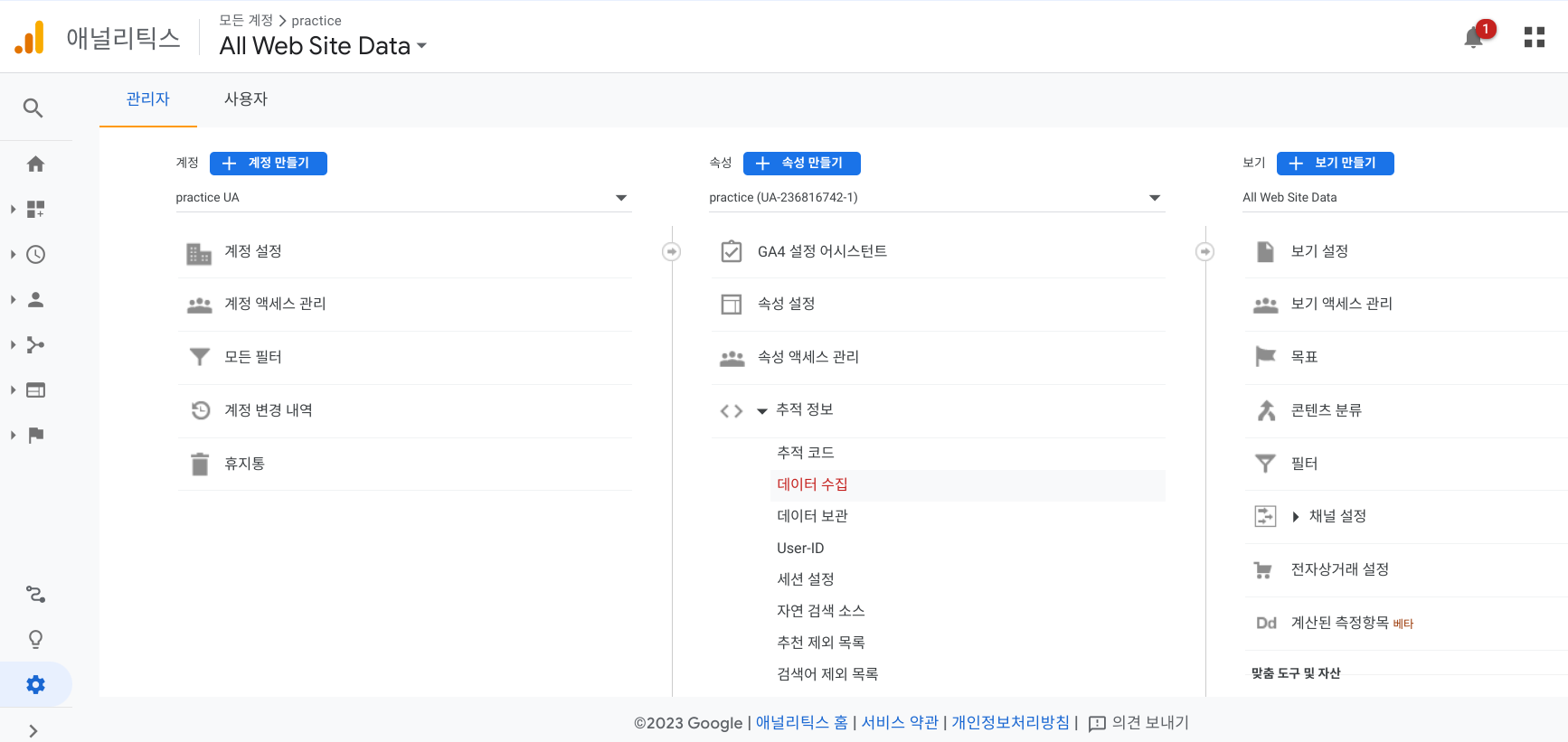The width and height of the screenshot is (1568, 742).
Task: Click the 모든 계정 breadcrumb
Action: click(246, 20)
